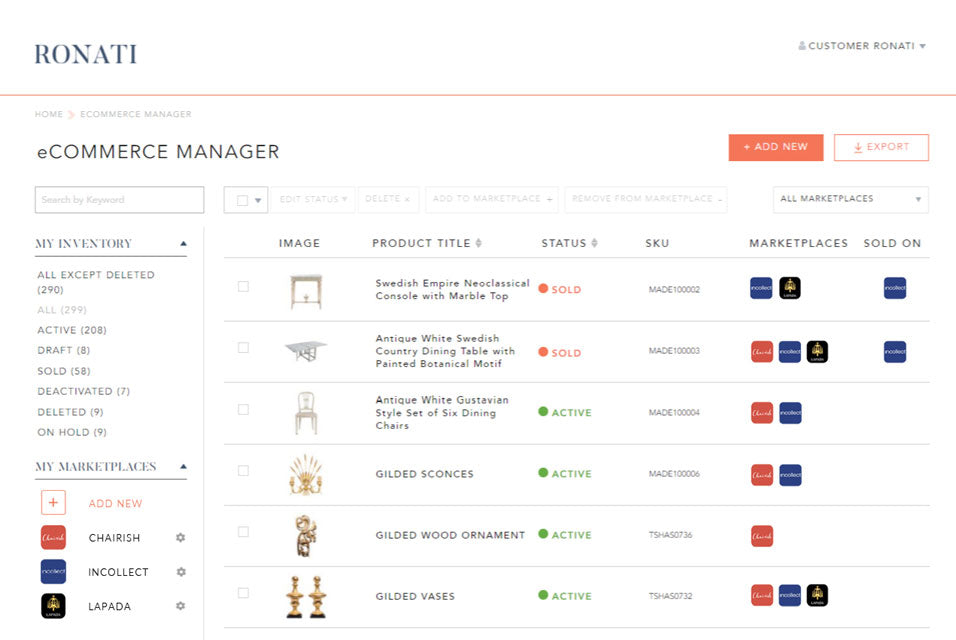This screenshot has width=956, height=640.
Task: Click Chairish icon on Gilded Vases row
Action: tap(762, 596)
